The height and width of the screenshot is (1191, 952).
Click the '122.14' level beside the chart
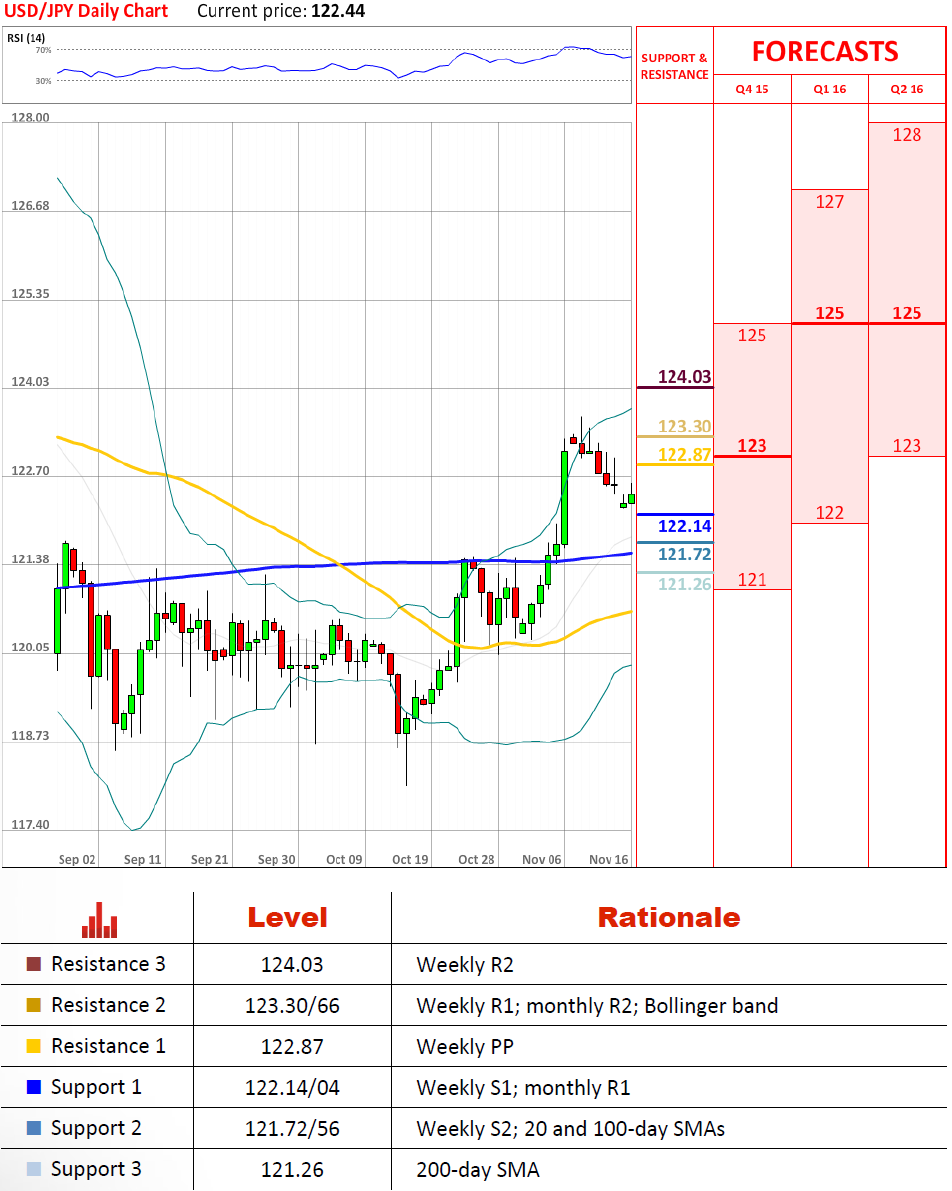tap(685, 526)
